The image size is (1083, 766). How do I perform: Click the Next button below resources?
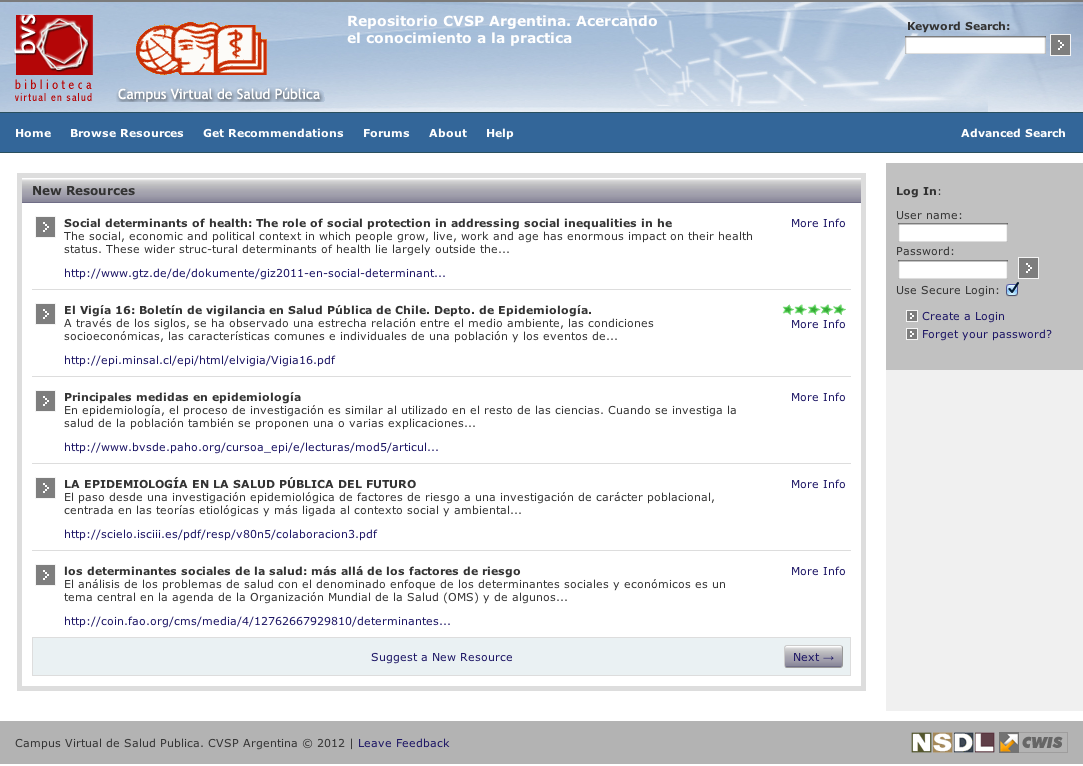pyautogui.click(x=813, y=657)
